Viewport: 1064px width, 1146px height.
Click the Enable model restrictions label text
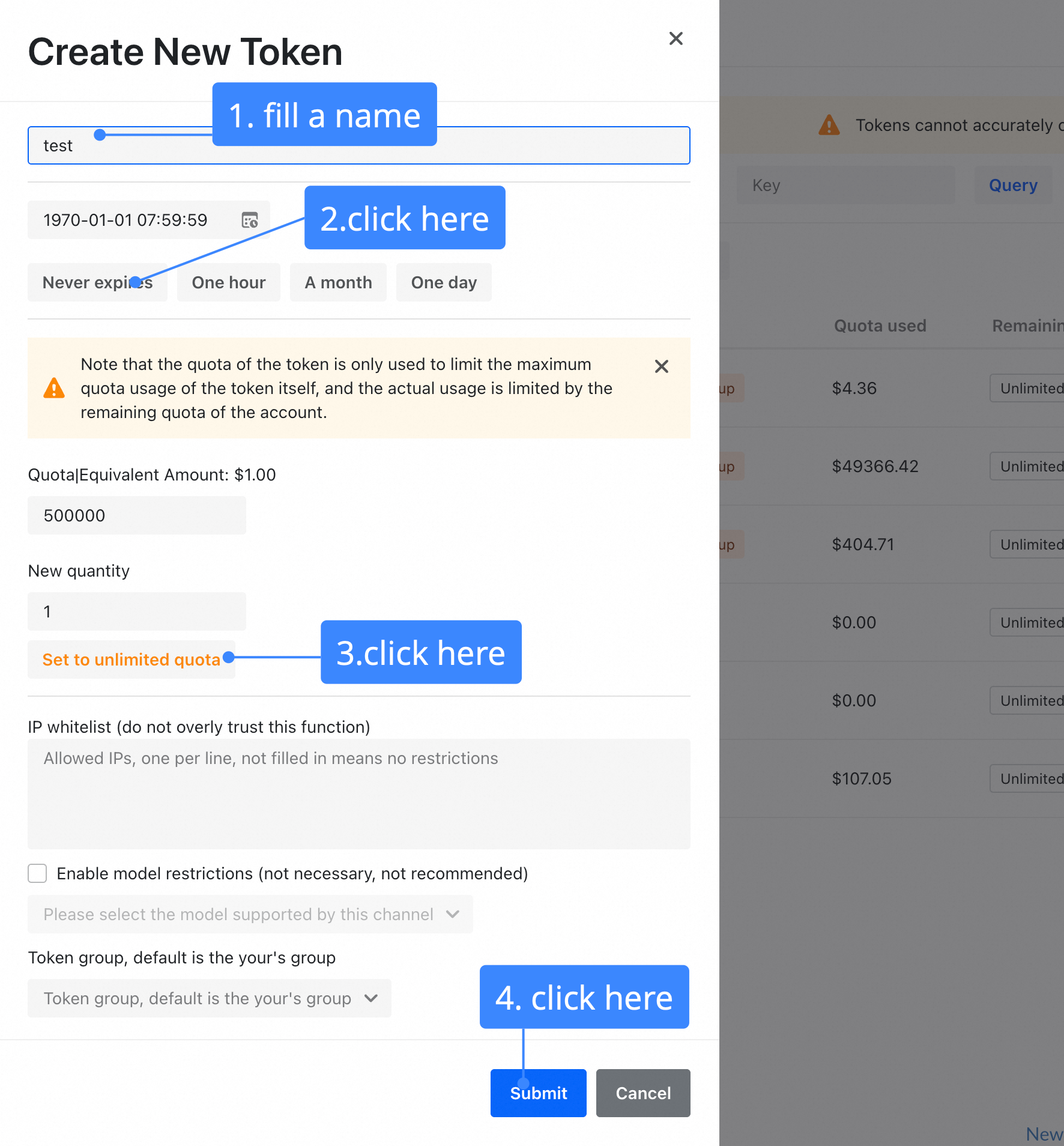292,873
